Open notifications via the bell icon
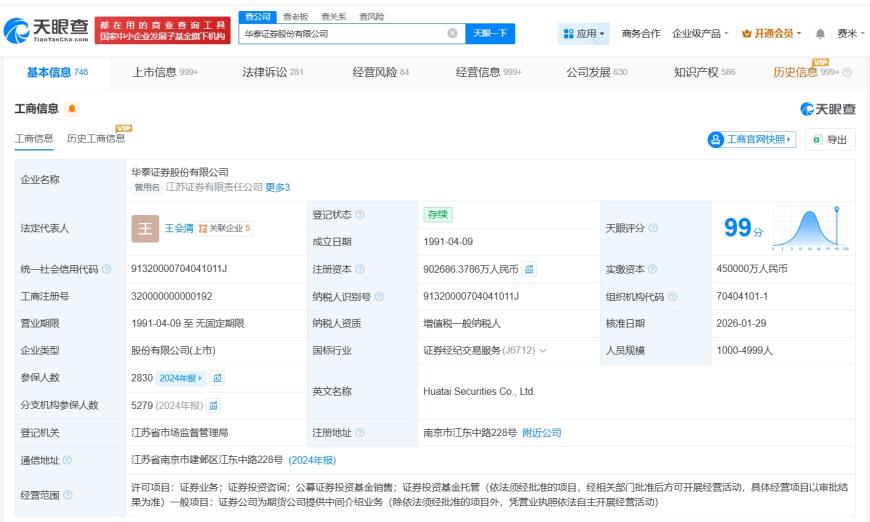 click(822, 34)
